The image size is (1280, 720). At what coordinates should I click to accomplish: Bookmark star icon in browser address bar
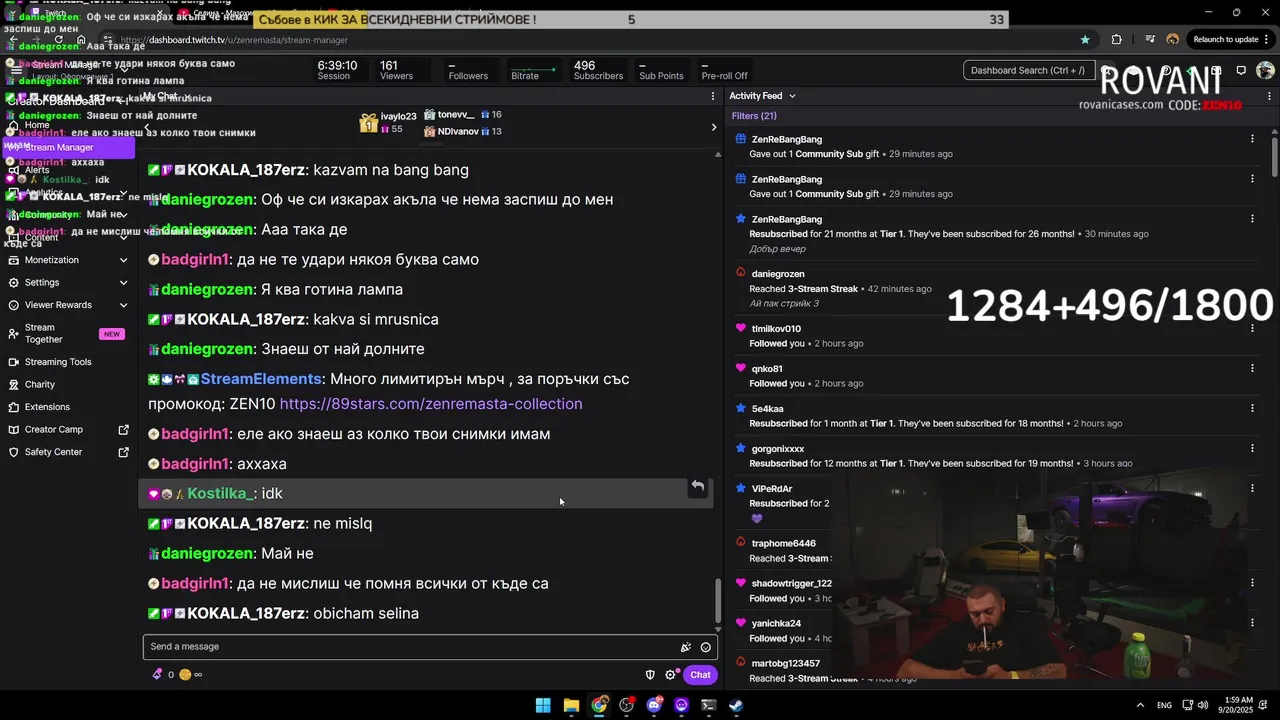(1085, 40)
